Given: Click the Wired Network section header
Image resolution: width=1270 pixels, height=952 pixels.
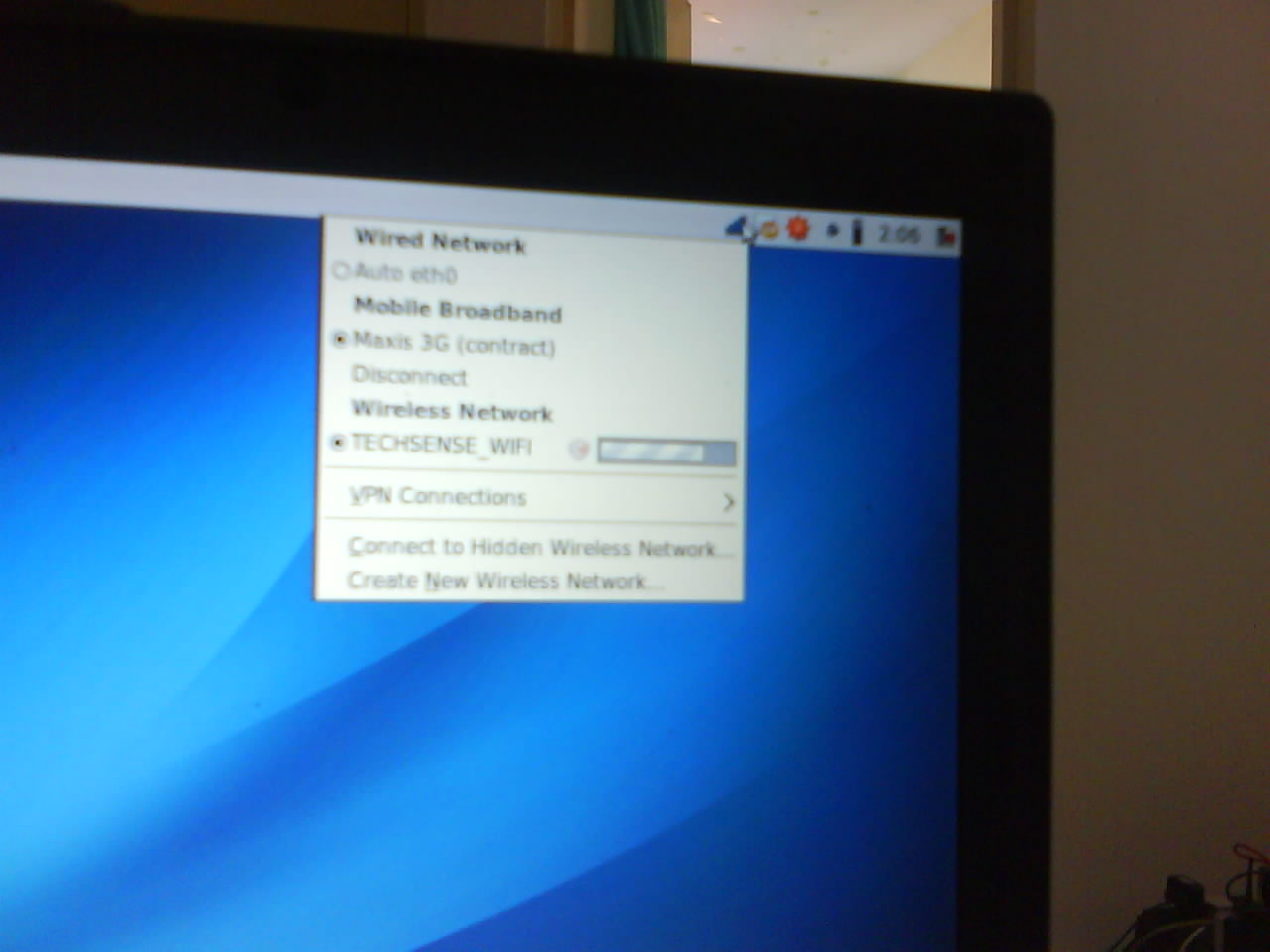Looking at the screenshot, I should click(441, 241).
